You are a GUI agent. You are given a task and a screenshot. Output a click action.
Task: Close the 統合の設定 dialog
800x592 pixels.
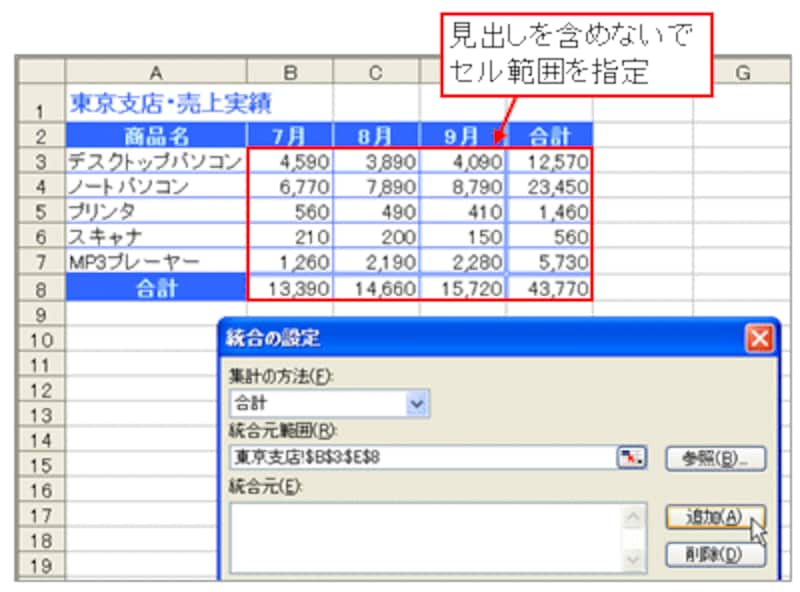[761, 338]
